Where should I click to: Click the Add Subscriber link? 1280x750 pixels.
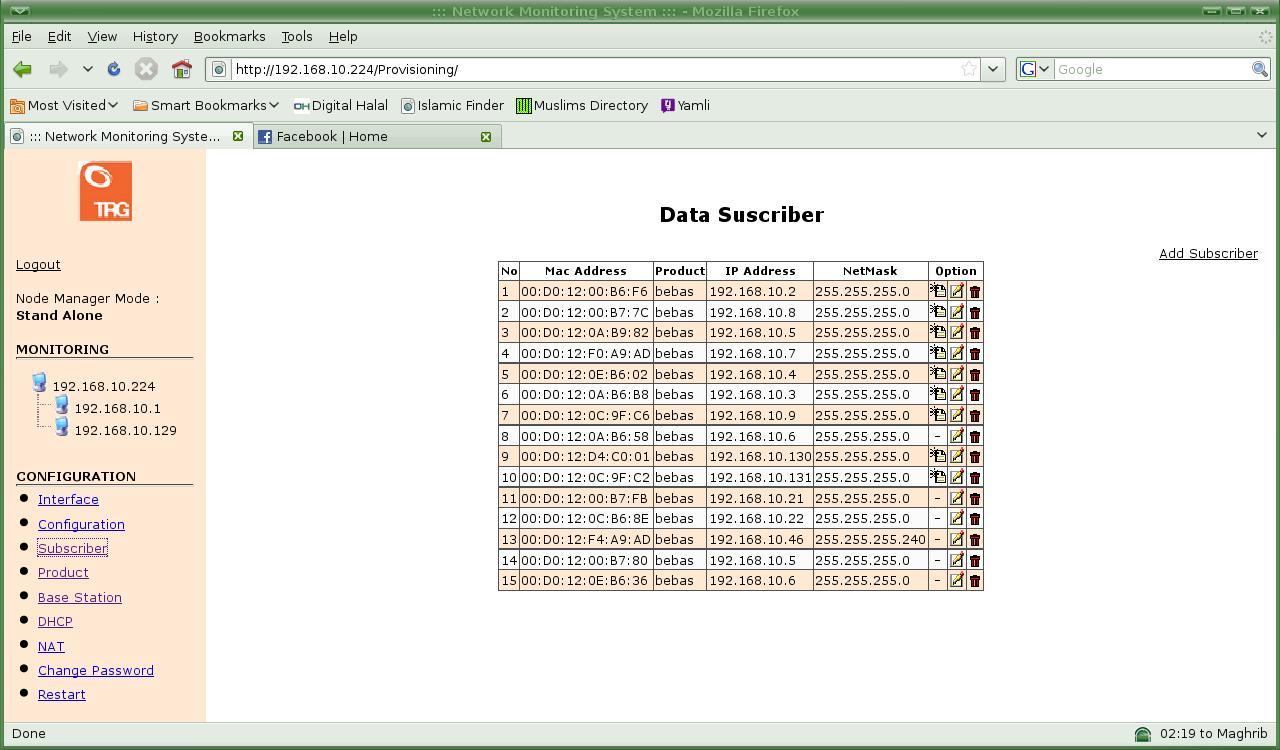1208,253
